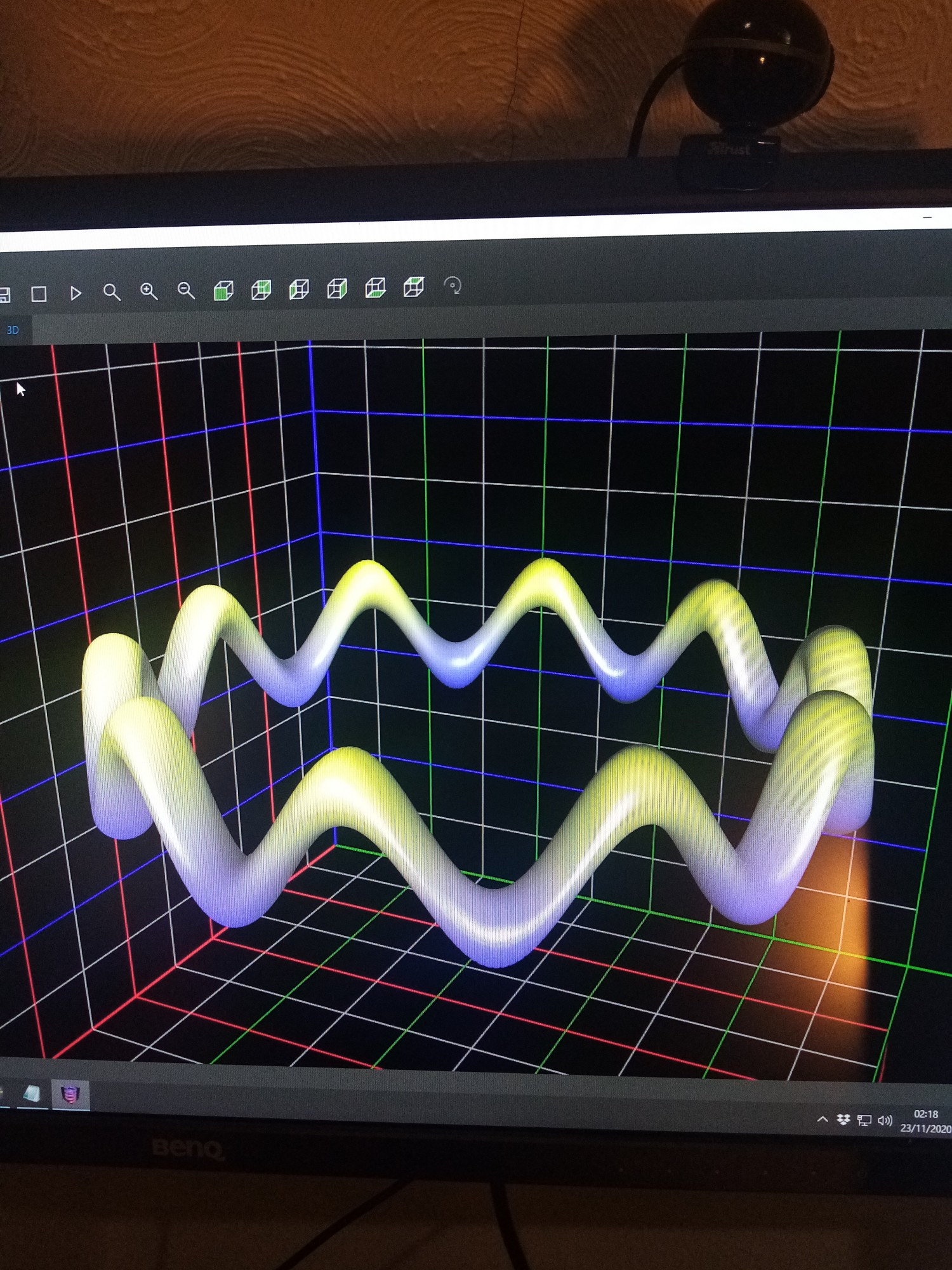This screenshot has height=1270, width=952.
Task: Select cube view with green back face
Action: point(261,290)
